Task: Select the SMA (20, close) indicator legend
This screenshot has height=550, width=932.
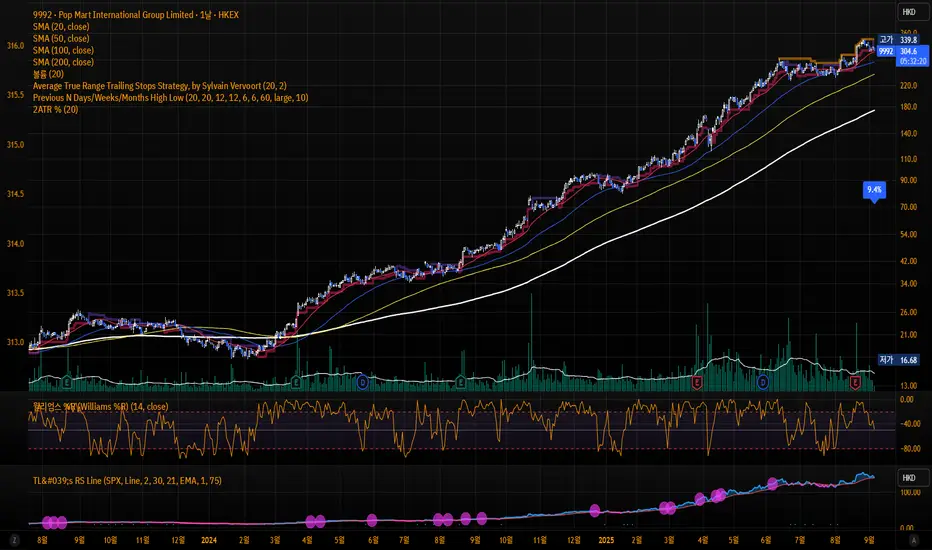Action: (61, 27)
